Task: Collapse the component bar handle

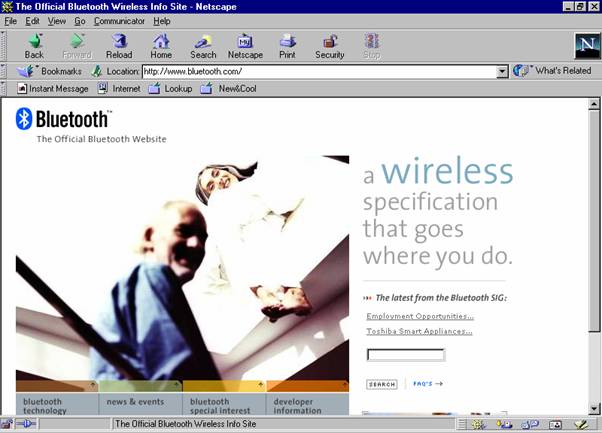Action: 462,424
